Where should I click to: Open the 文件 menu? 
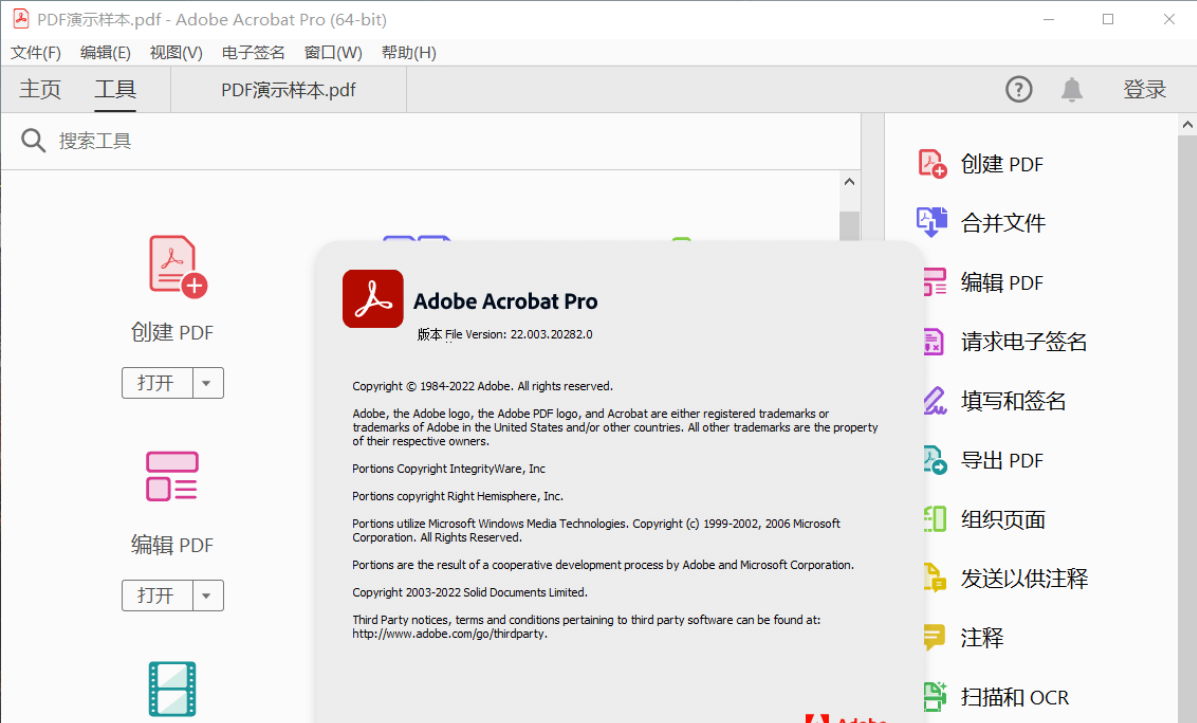[35, 52]
